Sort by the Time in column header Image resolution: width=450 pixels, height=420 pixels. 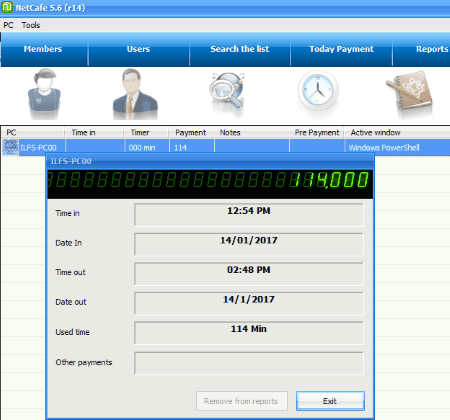(x=94, y=133)
